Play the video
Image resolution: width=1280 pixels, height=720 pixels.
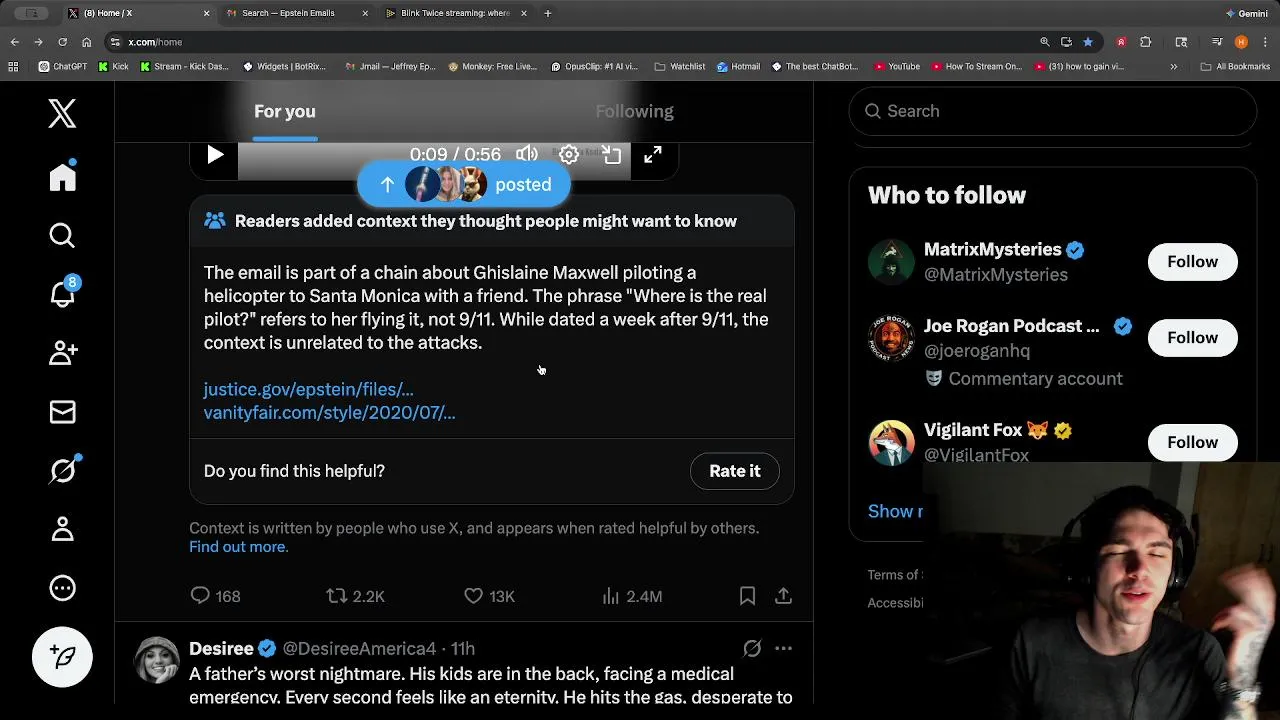click(x=214, y=155)
